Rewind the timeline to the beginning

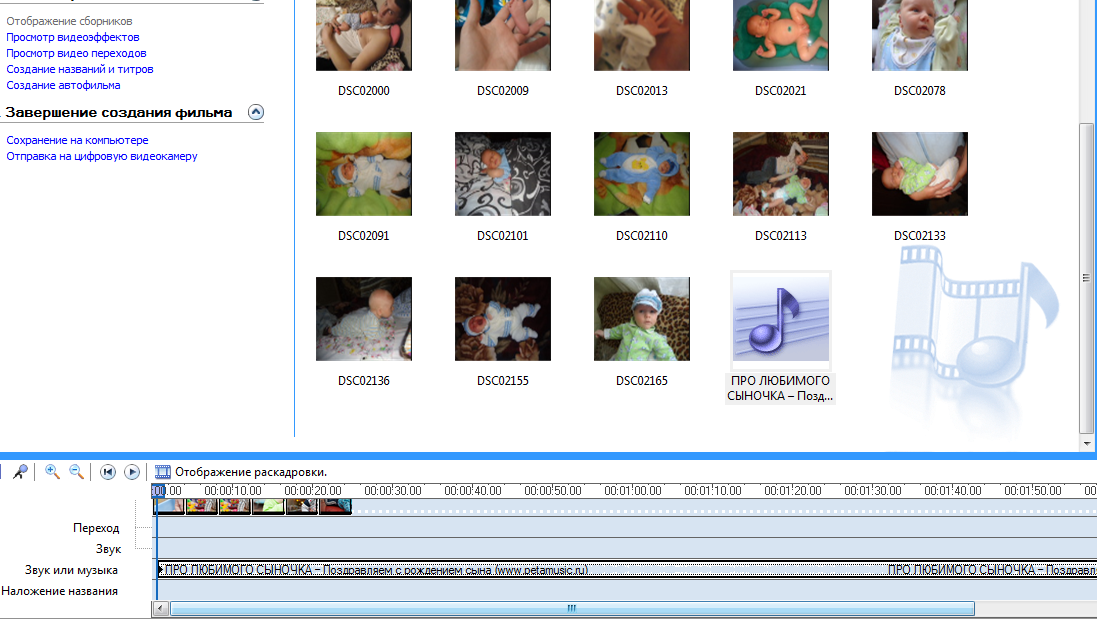point(108,472)
